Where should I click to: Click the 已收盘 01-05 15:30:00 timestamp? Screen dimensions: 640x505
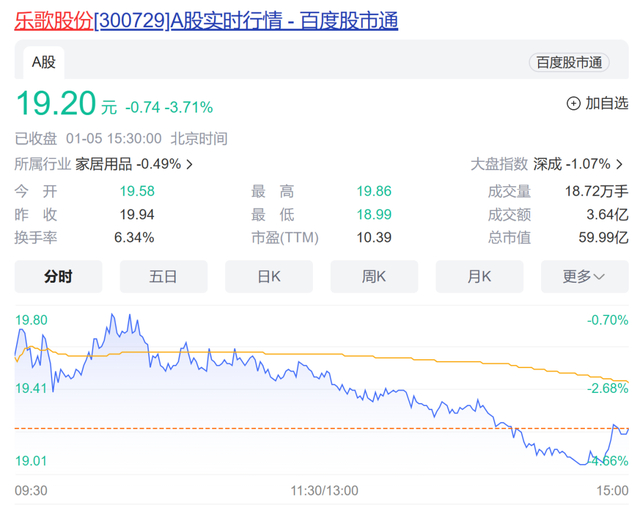click(88, 139)
